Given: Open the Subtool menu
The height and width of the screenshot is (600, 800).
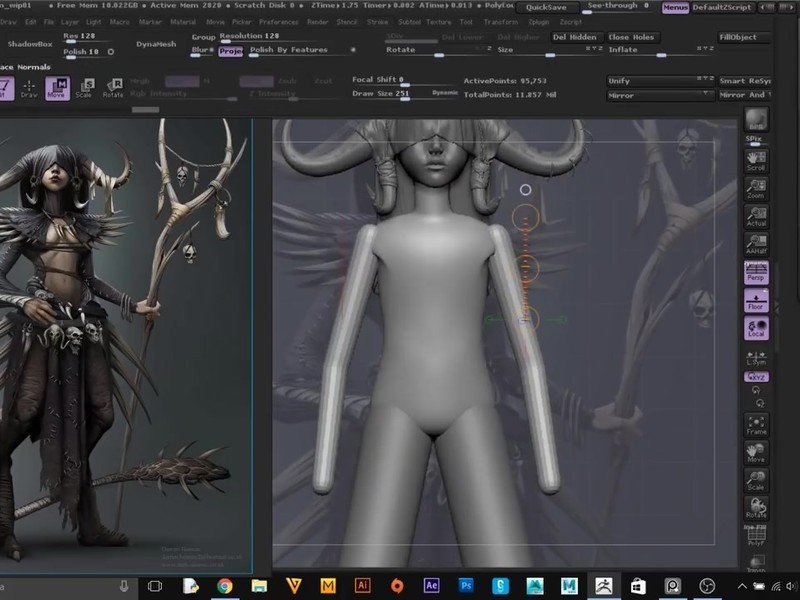Looking at the screenshot, I should 409,22.
